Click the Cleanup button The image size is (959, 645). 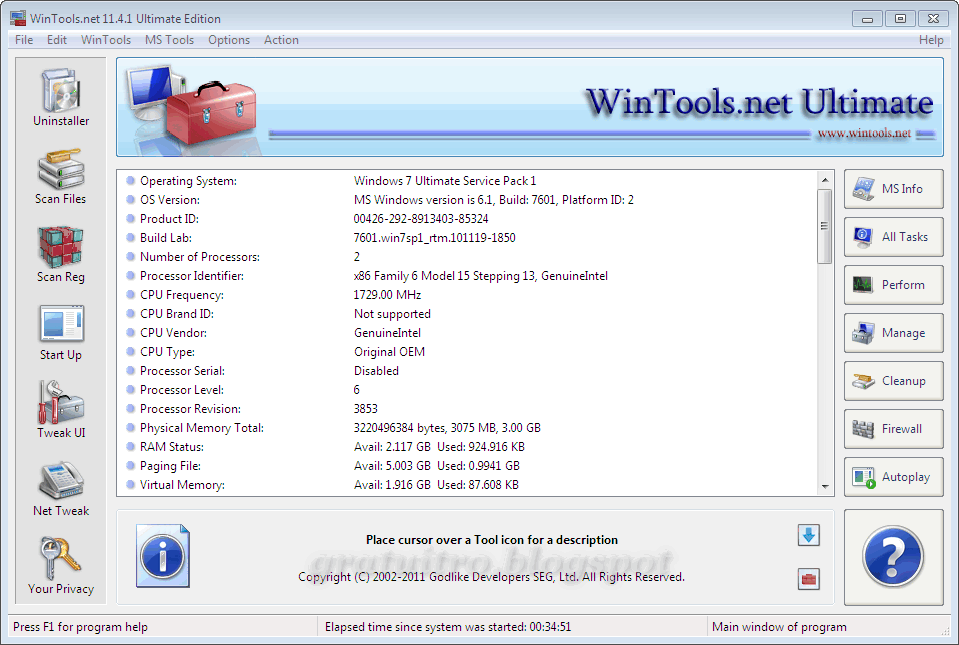click(894, 381)
